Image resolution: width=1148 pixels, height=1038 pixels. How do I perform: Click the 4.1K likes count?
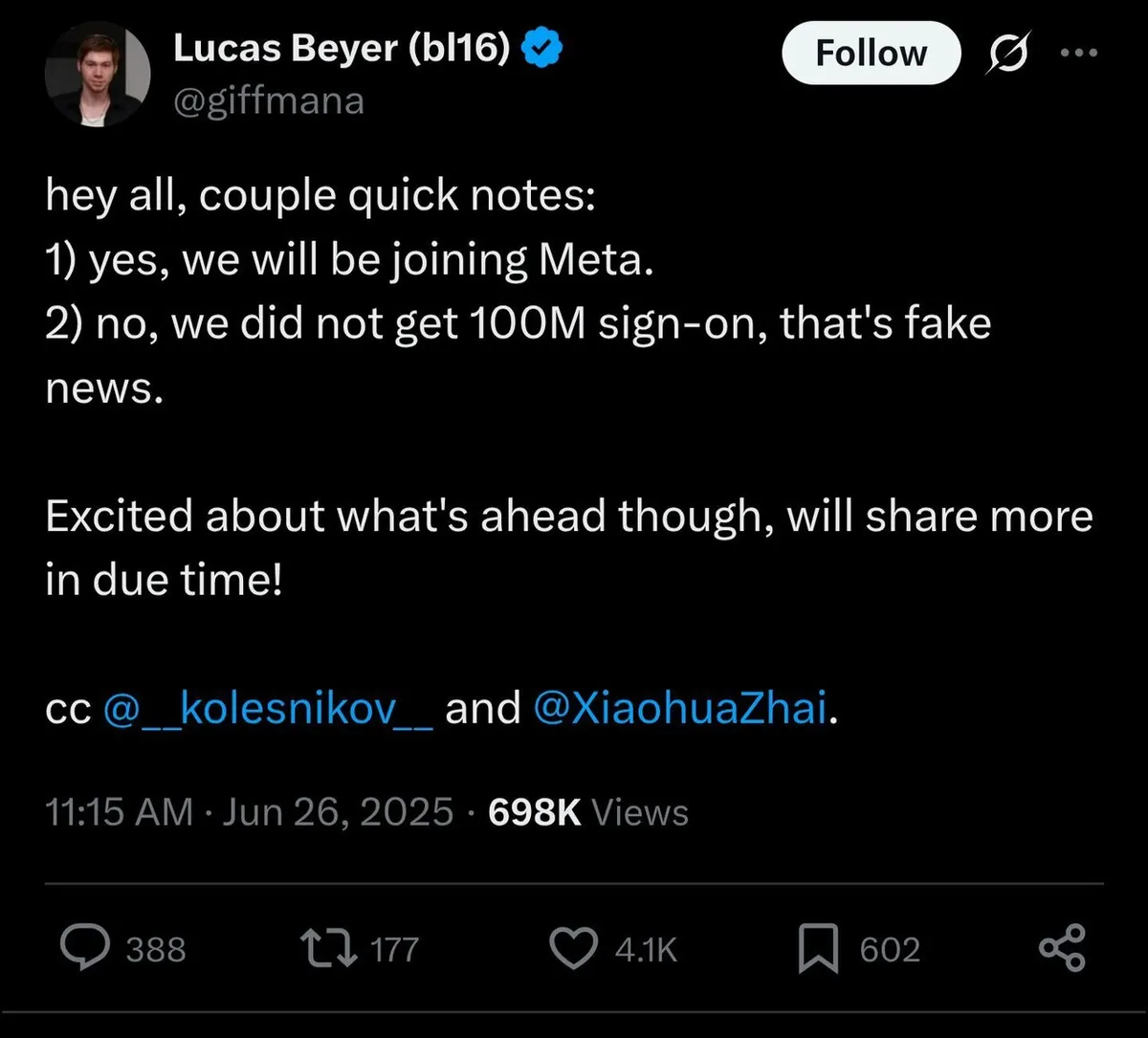[646, 949]
